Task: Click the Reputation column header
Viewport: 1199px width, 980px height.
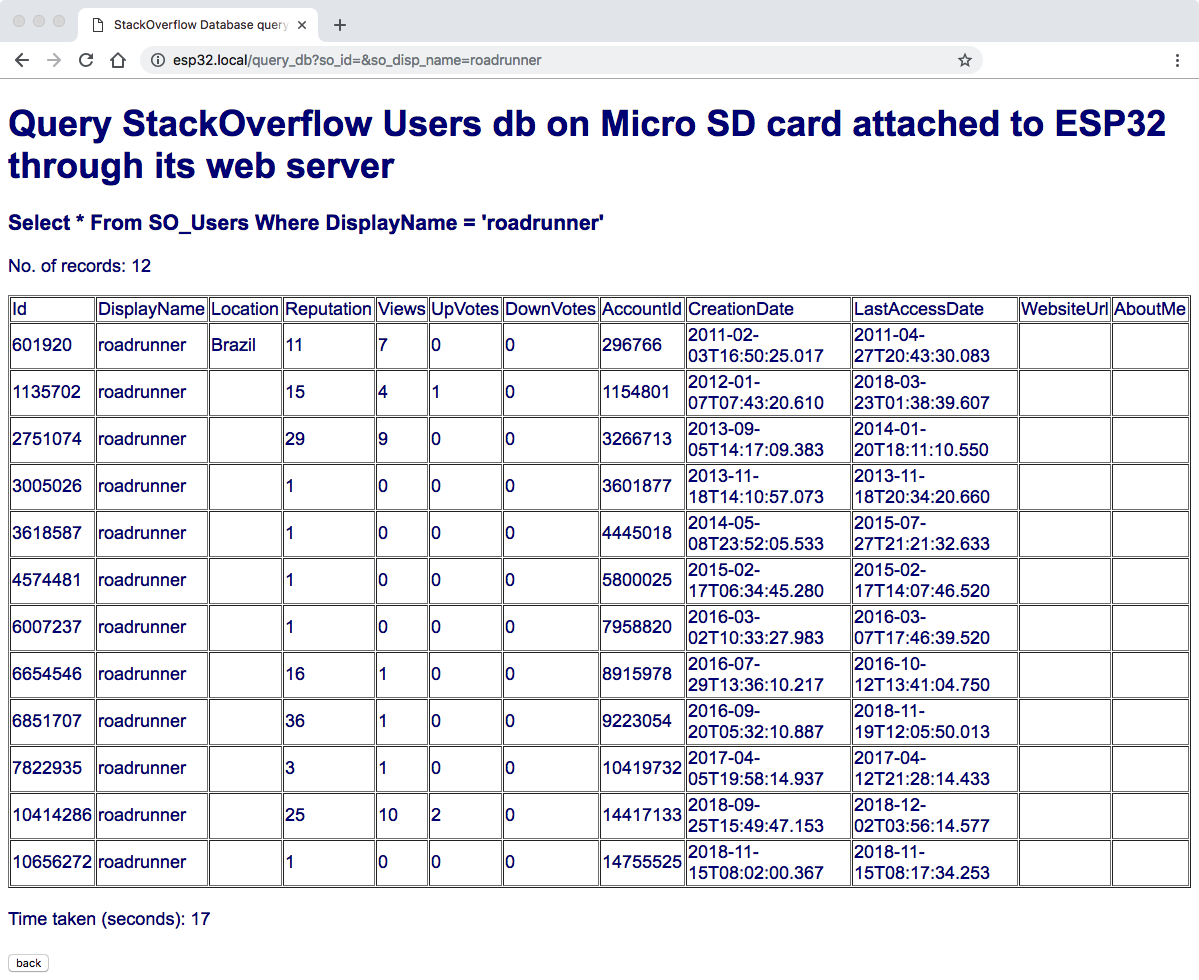Action: pos(328,309)
